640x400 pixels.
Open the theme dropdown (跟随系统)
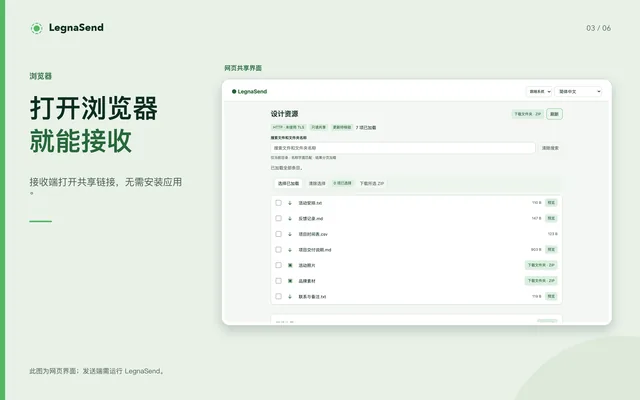click(x=539, y=92)
